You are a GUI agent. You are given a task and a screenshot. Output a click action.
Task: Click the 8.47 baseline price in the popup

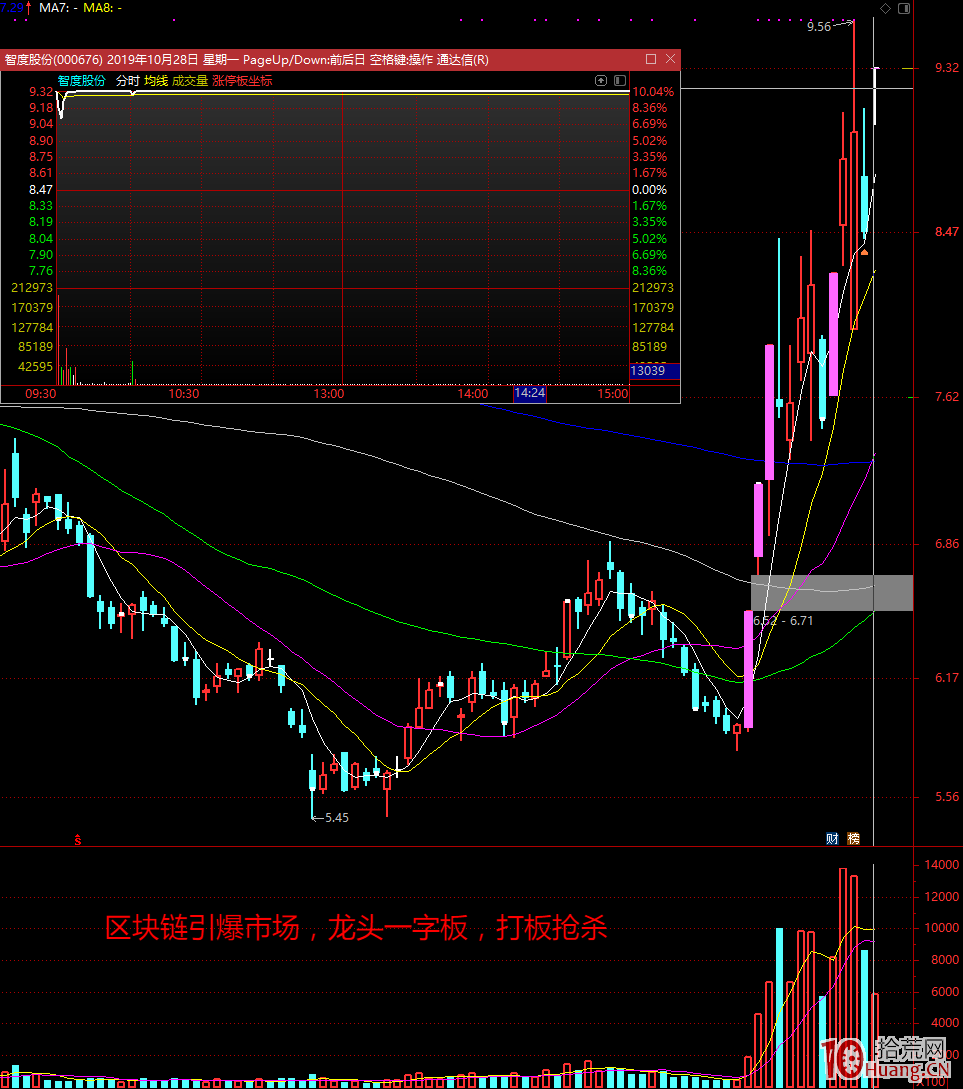pos(41,190)
